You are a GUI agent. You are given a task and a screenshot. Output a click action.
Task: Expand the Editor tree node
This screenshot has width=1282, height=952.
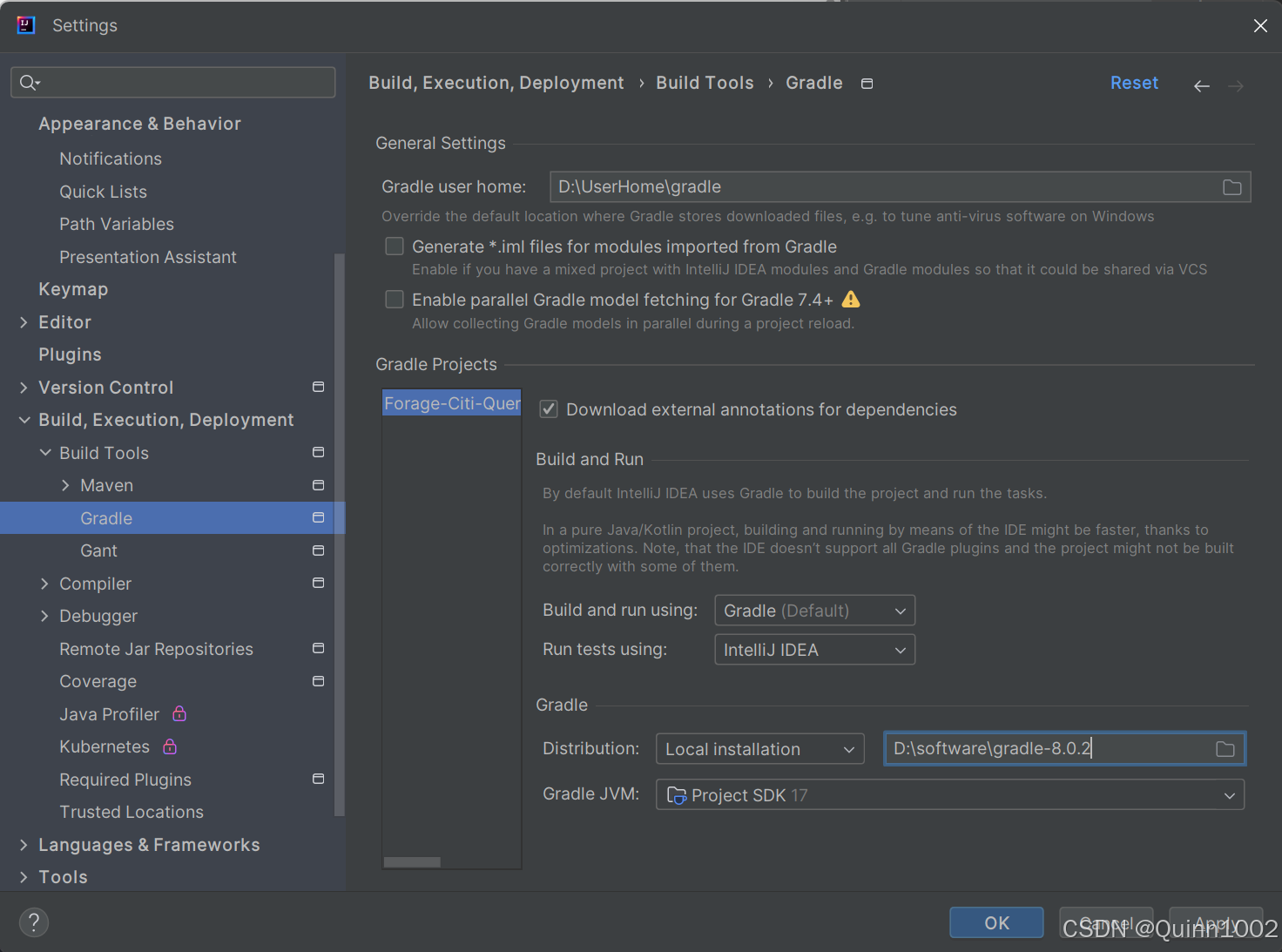tap(24, 322)
